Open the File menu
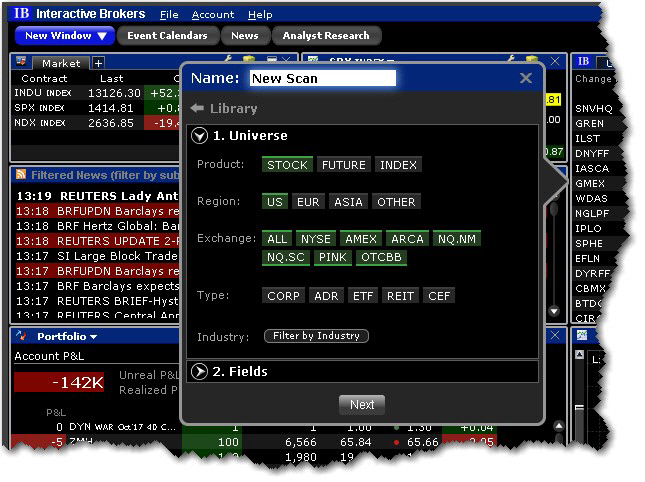The width and height of the screenshot is (645, 482). tap(169, 15)
